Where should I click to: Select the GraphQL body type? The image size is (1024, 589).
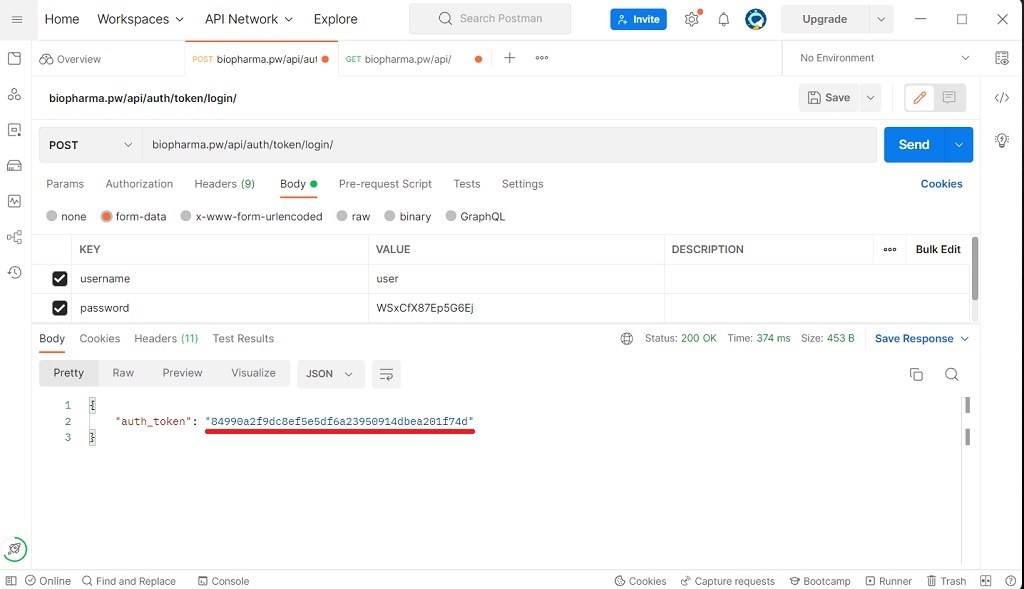pos(451,216)
